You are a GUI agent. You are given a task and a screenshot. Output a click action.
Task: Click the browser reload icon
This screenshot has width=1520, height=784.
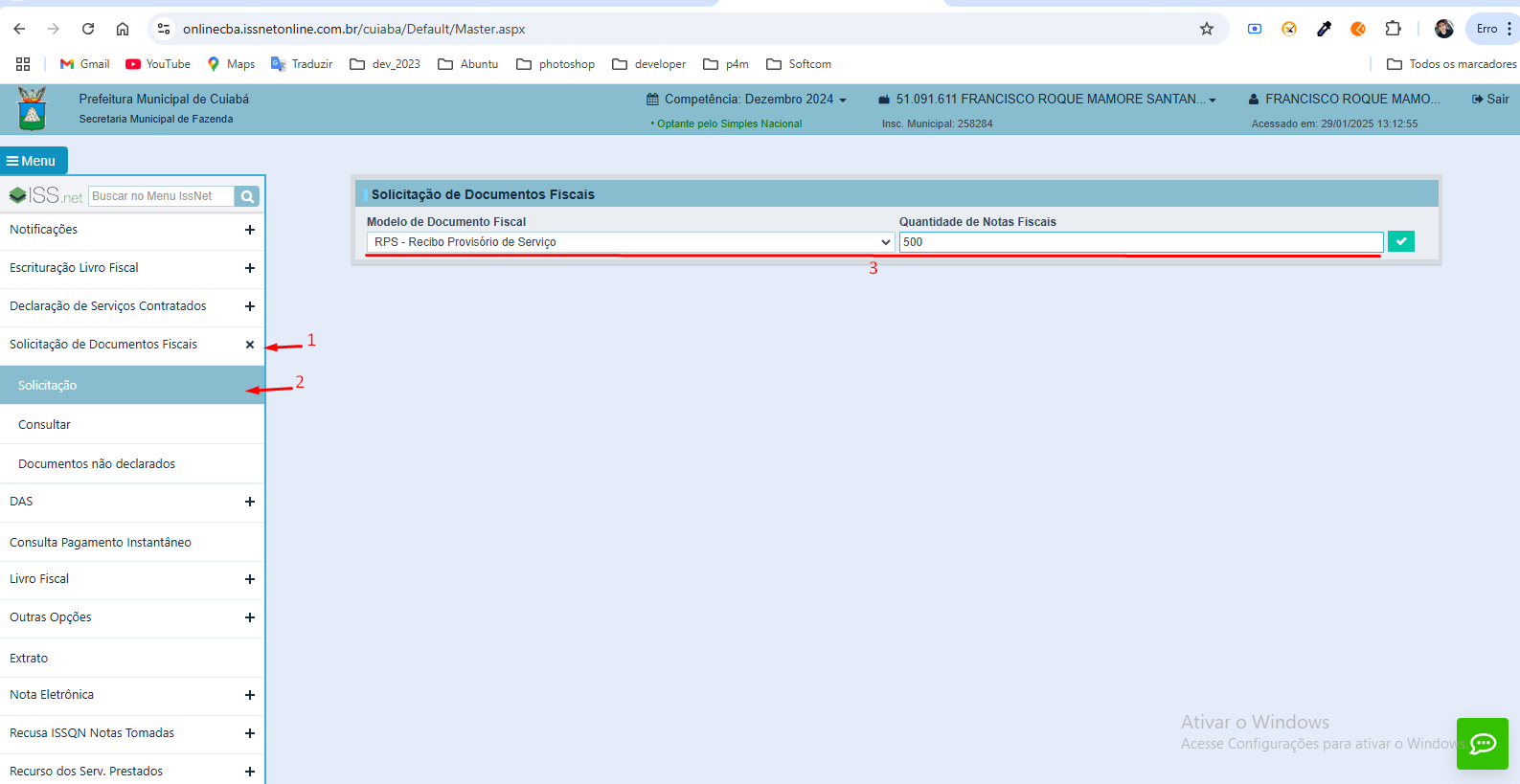click(88, 29)
